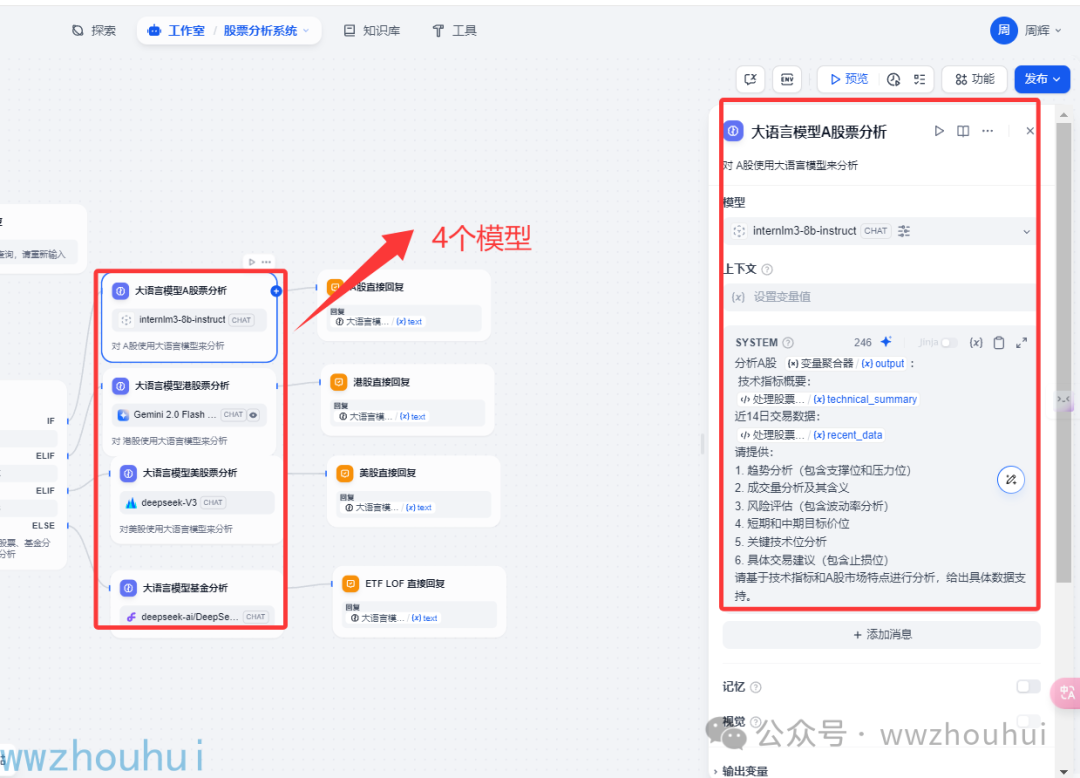Viewport: 1080px width, 778px height.
Task: Copy the SYSTEM prompt with clipboard icon
Action: (998, 343)
